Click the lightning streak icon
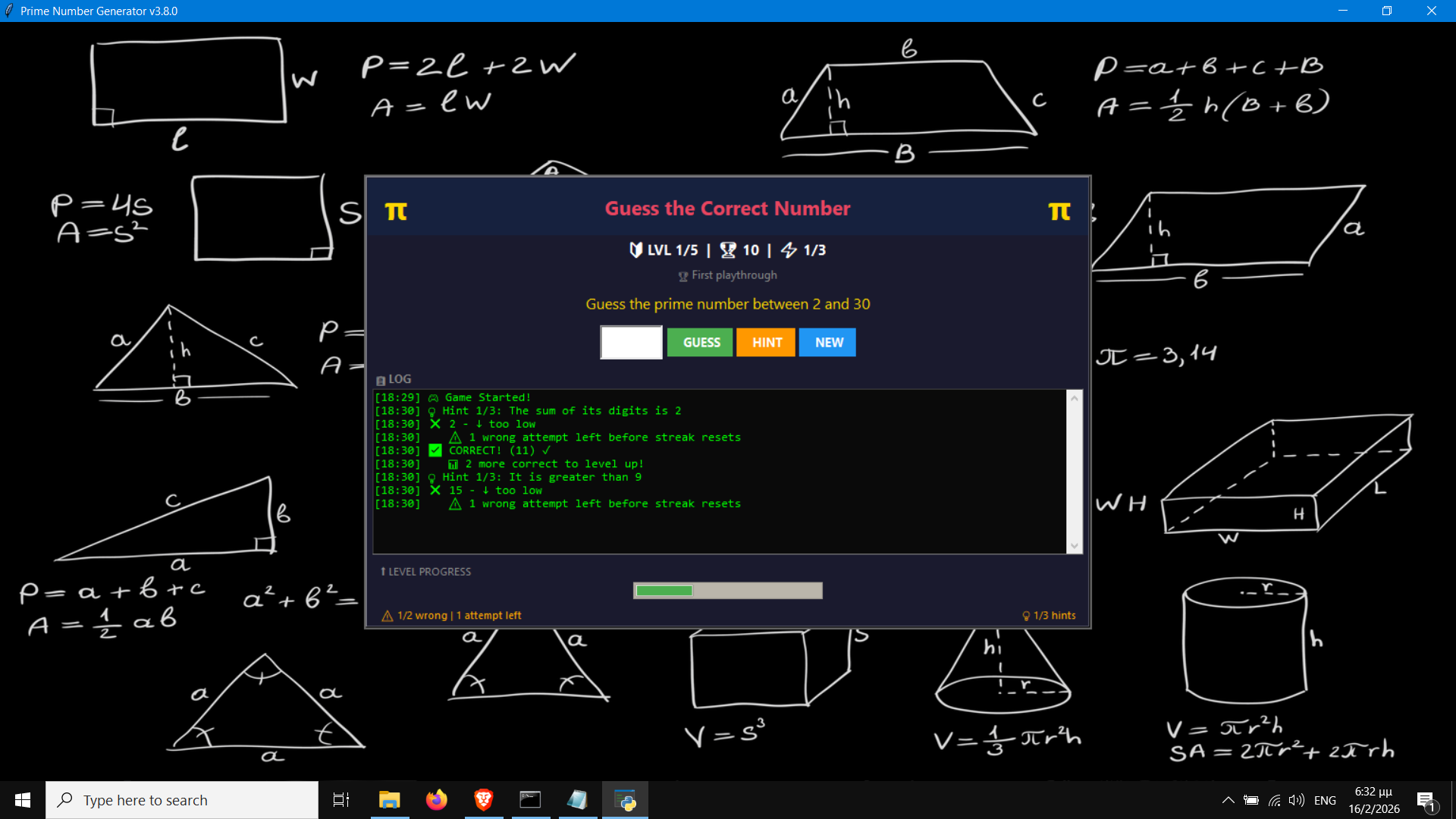1456x819 pixels. point(789,250)
